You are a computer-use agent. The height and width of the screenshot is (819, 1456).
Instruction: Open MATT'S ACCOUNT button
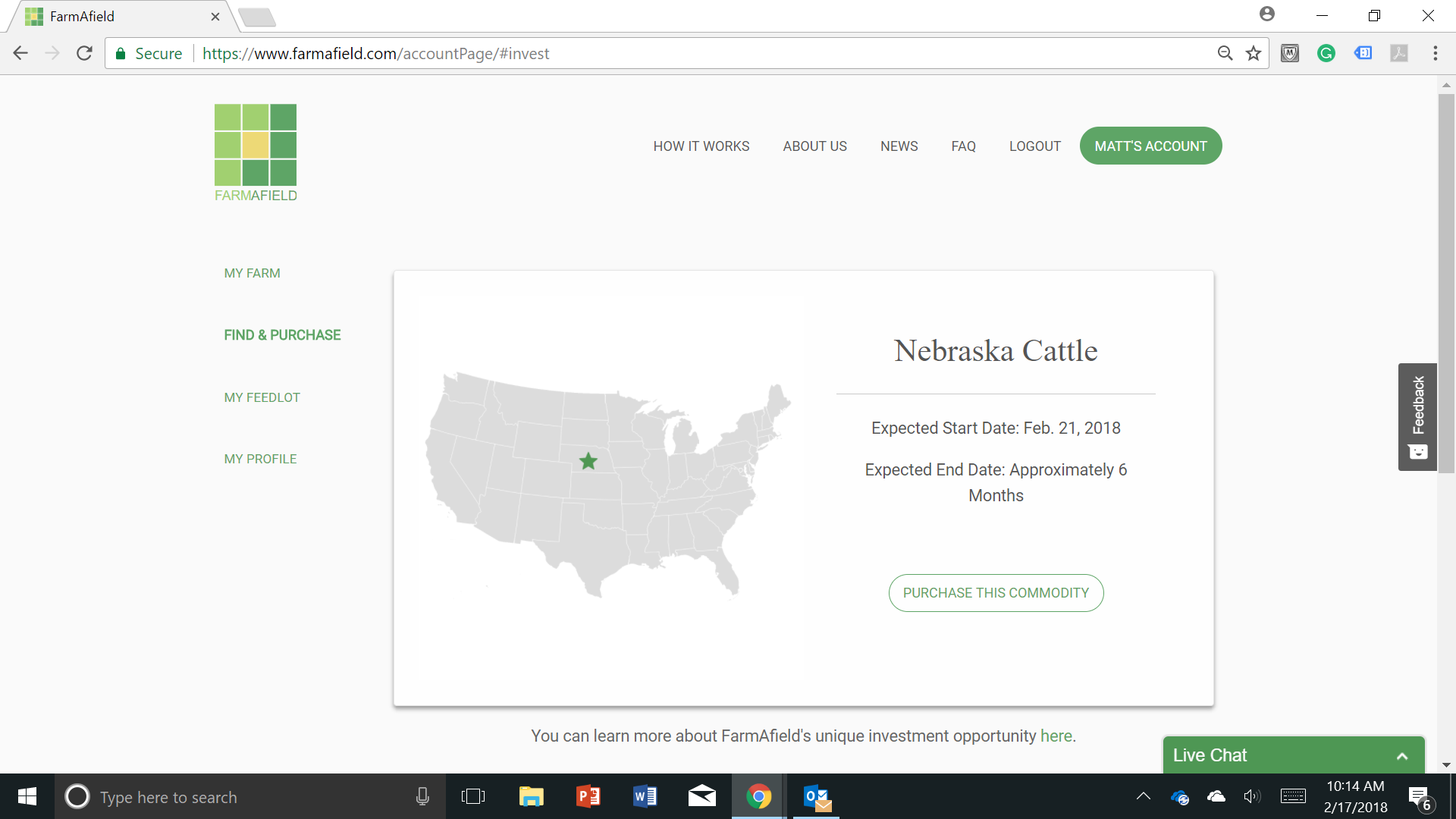[x=1150, y=146]
